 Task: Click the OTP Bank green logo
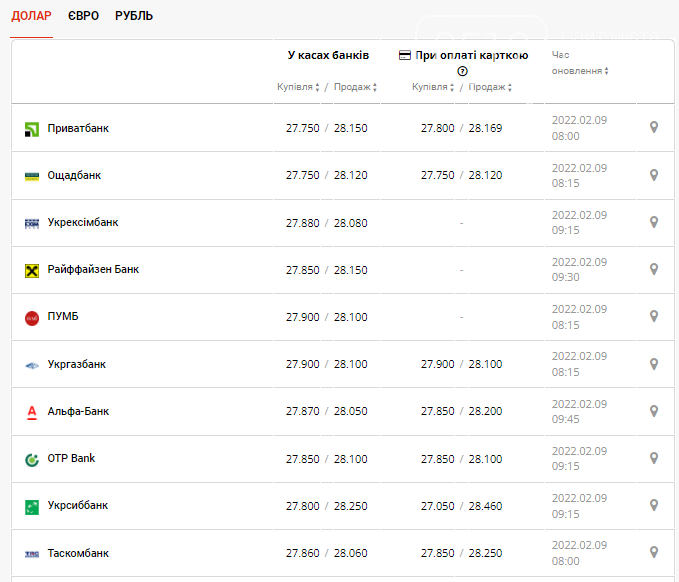point(32,460)
